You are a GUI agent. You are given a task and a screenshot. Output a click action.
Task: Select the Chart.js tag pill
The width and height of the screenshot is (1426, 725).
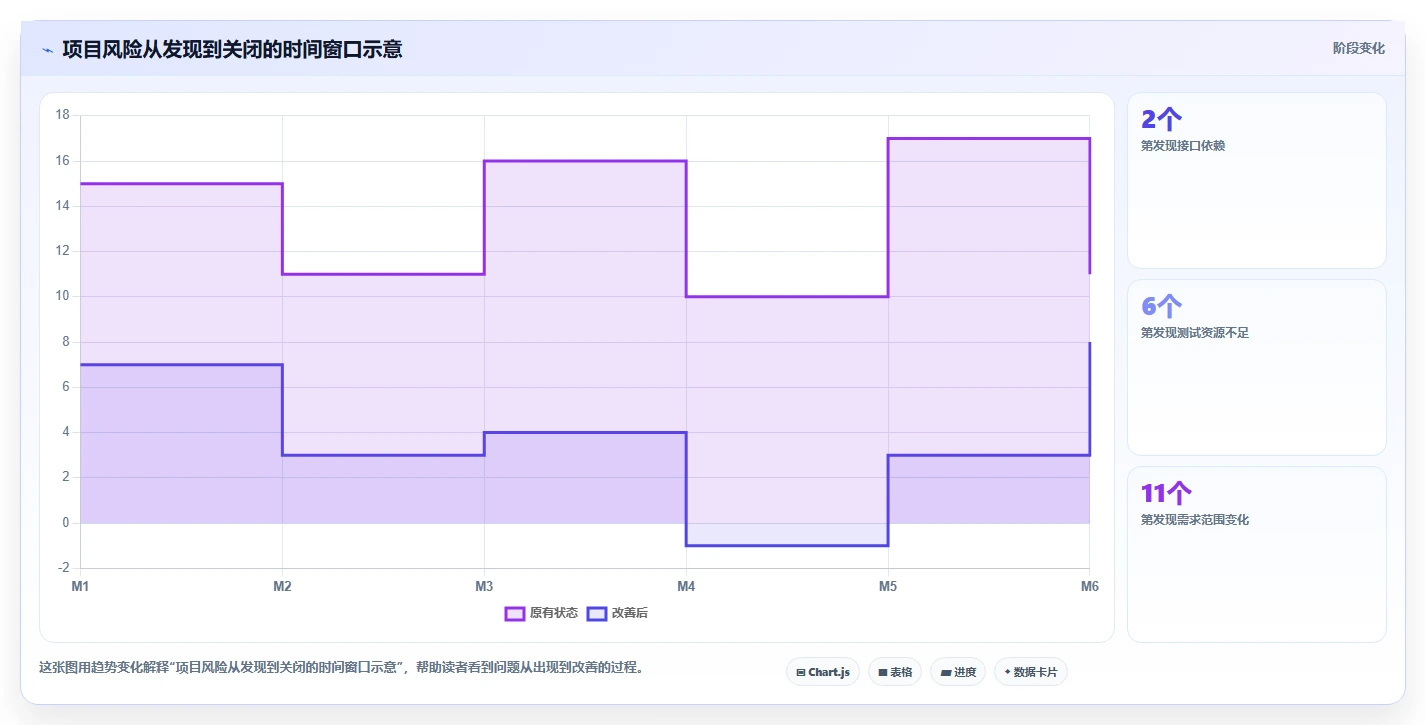(x=823, y=672)
